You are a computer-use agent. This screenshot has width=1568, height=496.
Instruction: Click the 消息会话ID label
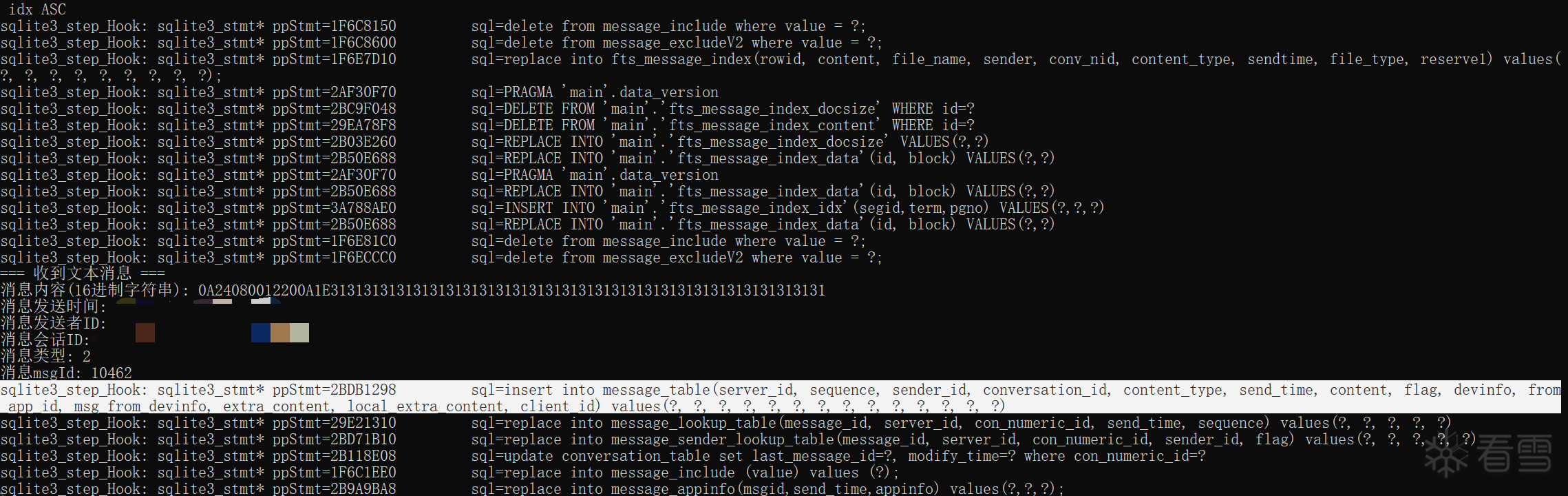pyautogui.click(x=45, y=340)
